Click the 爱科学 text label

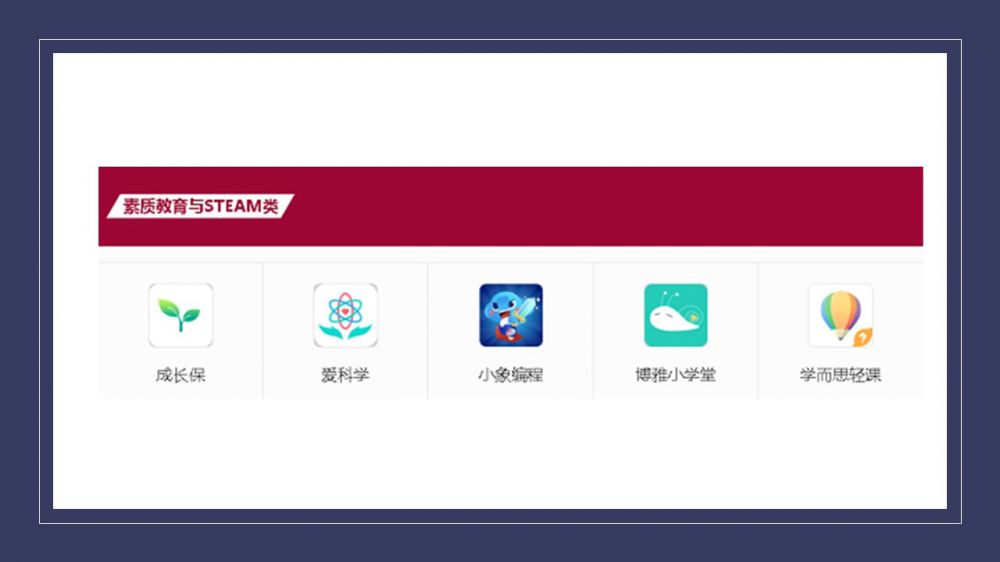coord(345,375)
